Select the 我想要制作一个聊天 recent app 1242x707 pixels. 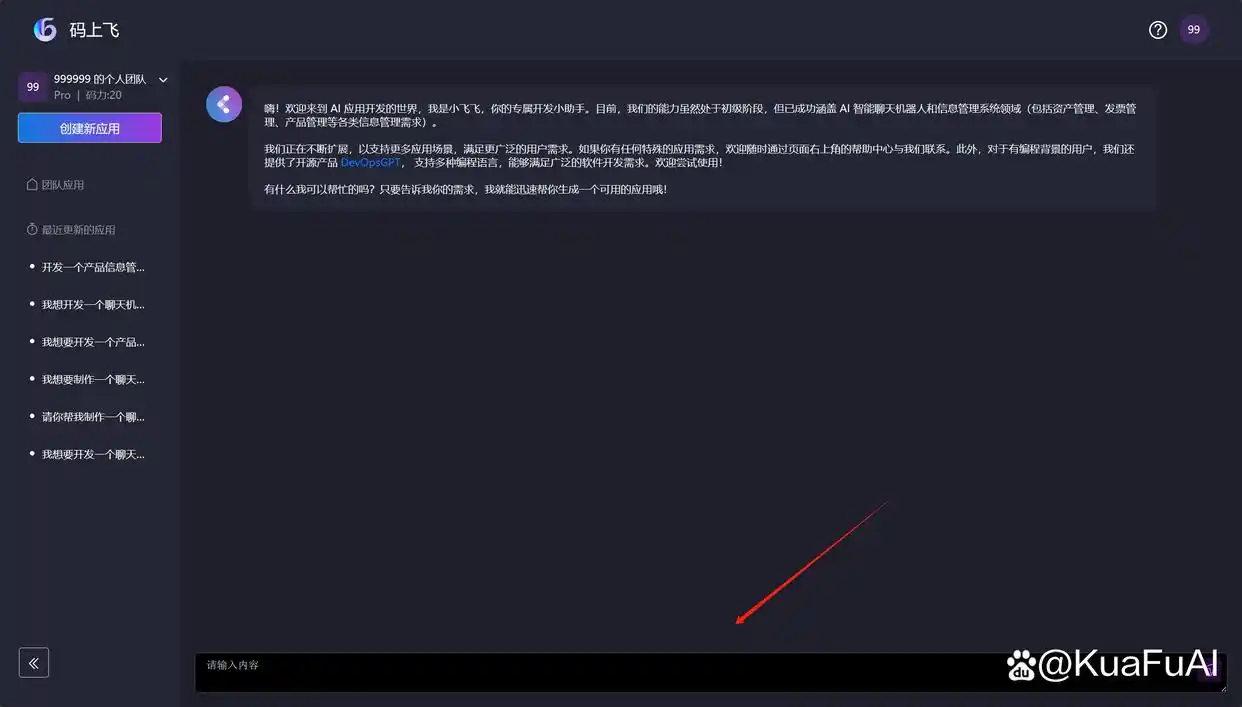coord(92,379)
